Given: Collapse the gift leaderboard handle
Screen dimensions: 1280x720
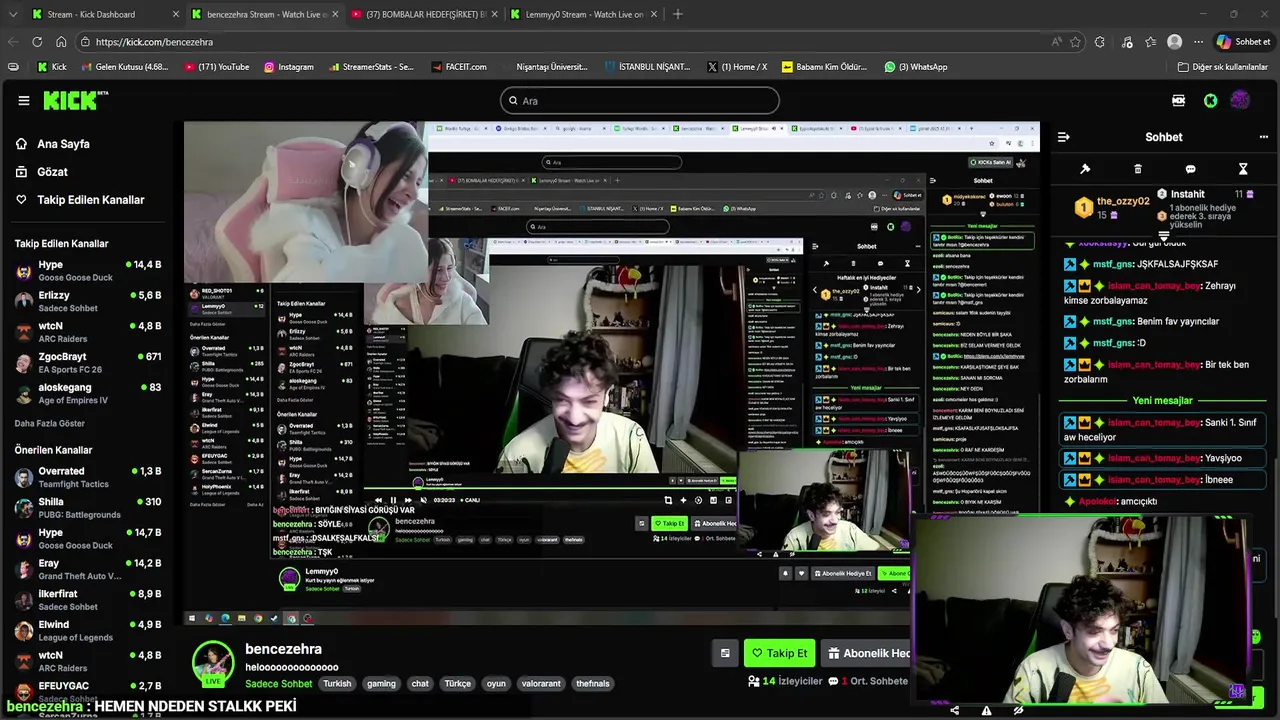Looking at the screenshot, I should click(x=1163, y=237).
